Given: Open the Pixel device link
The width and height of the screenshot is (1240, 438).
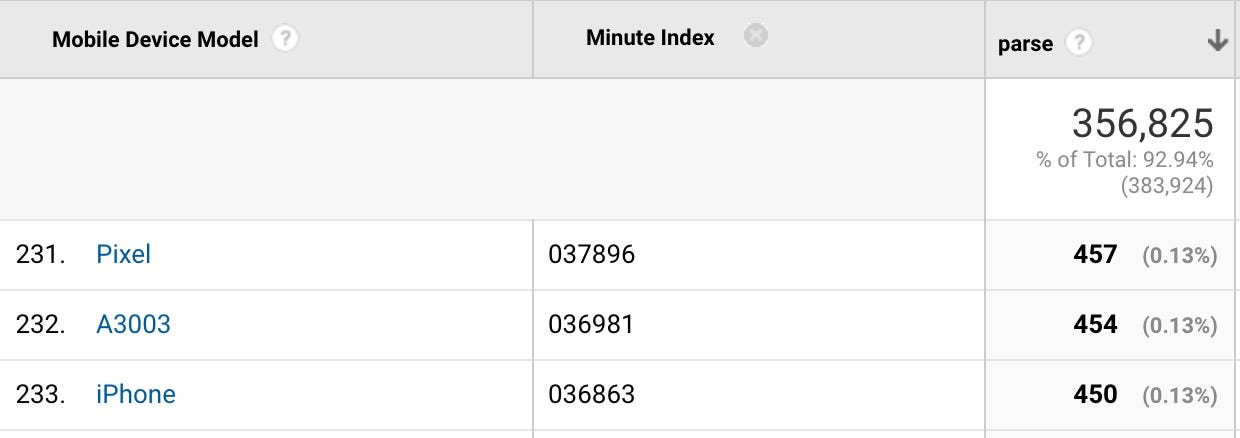Looking at the screenshot, I should click(123, 254).
